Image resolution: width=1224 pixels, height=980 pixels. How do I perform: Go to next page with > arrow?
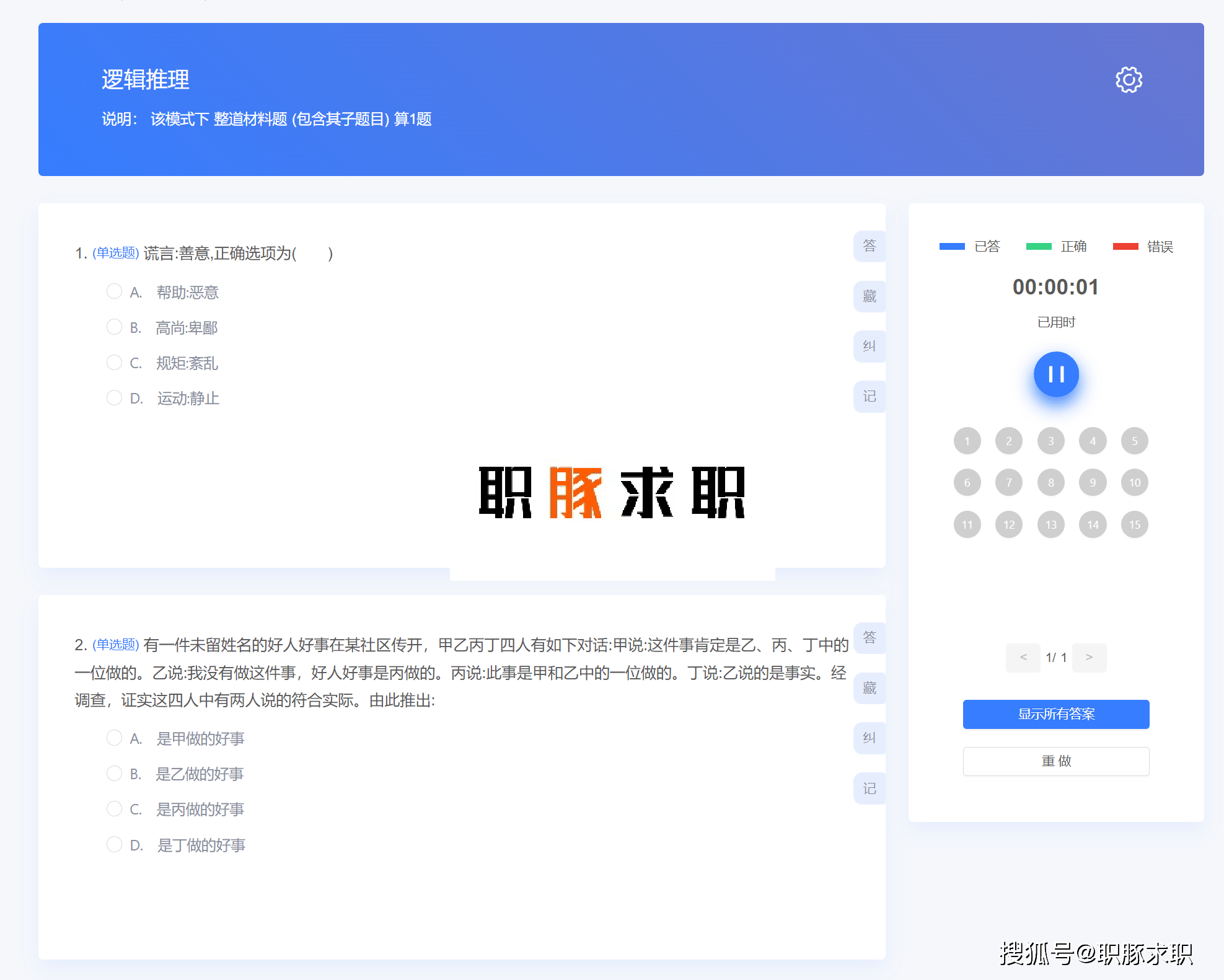1089,657
